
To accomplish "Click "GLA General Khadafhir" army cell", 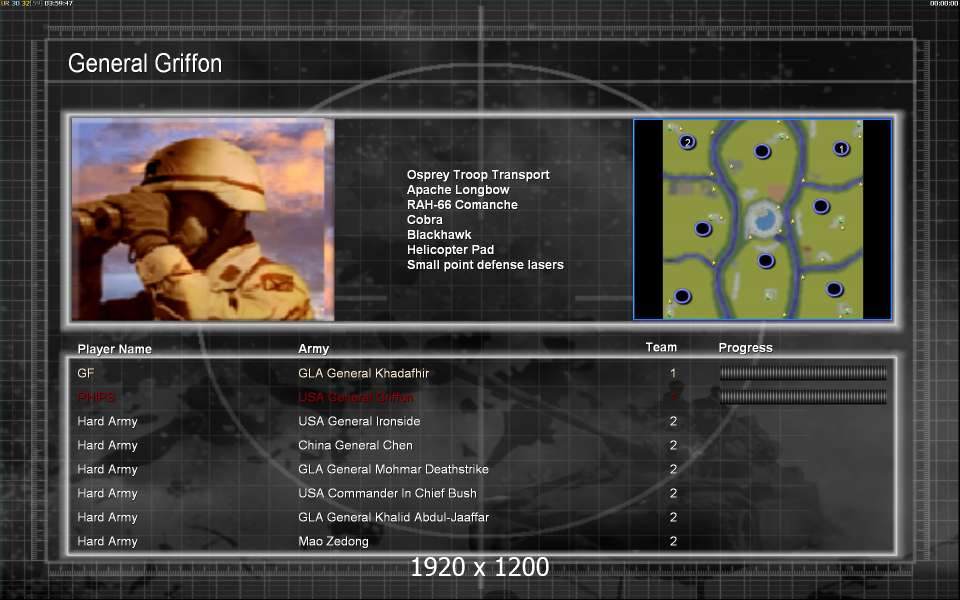I will coord(364,373).
